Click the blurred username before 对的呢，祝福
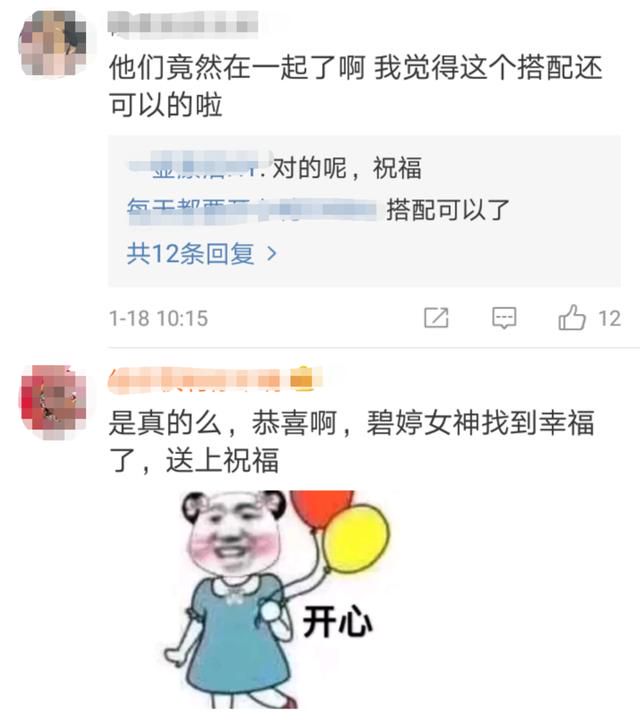This screenshot has width=640, height=725. pyautogui.click(x=200, y=166)
